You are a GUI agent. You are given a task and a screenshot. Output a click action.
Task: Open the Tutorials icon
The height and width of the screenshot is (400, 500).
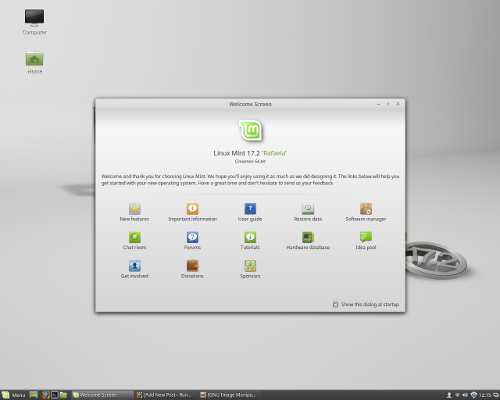point(250,237)
